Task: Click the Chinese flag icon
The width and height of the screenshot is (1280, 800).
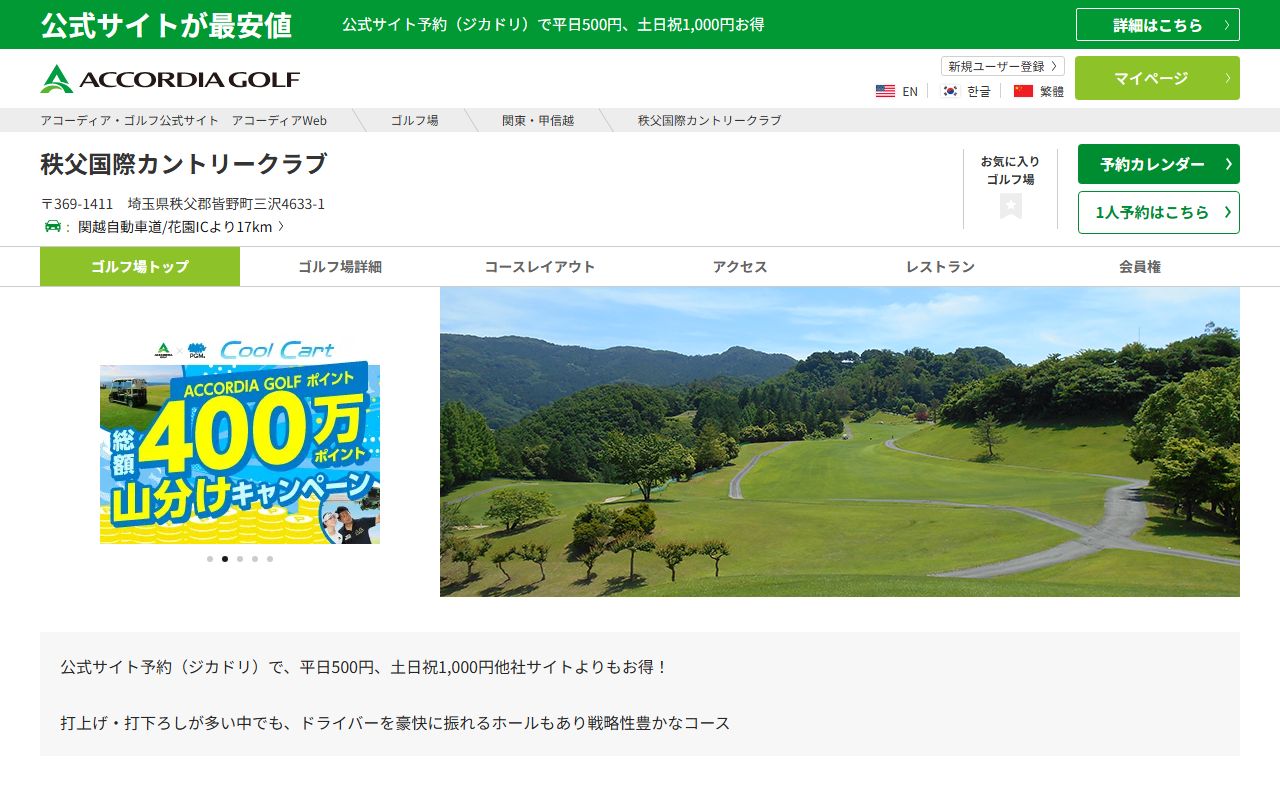Action: [x=1023, y=91]
